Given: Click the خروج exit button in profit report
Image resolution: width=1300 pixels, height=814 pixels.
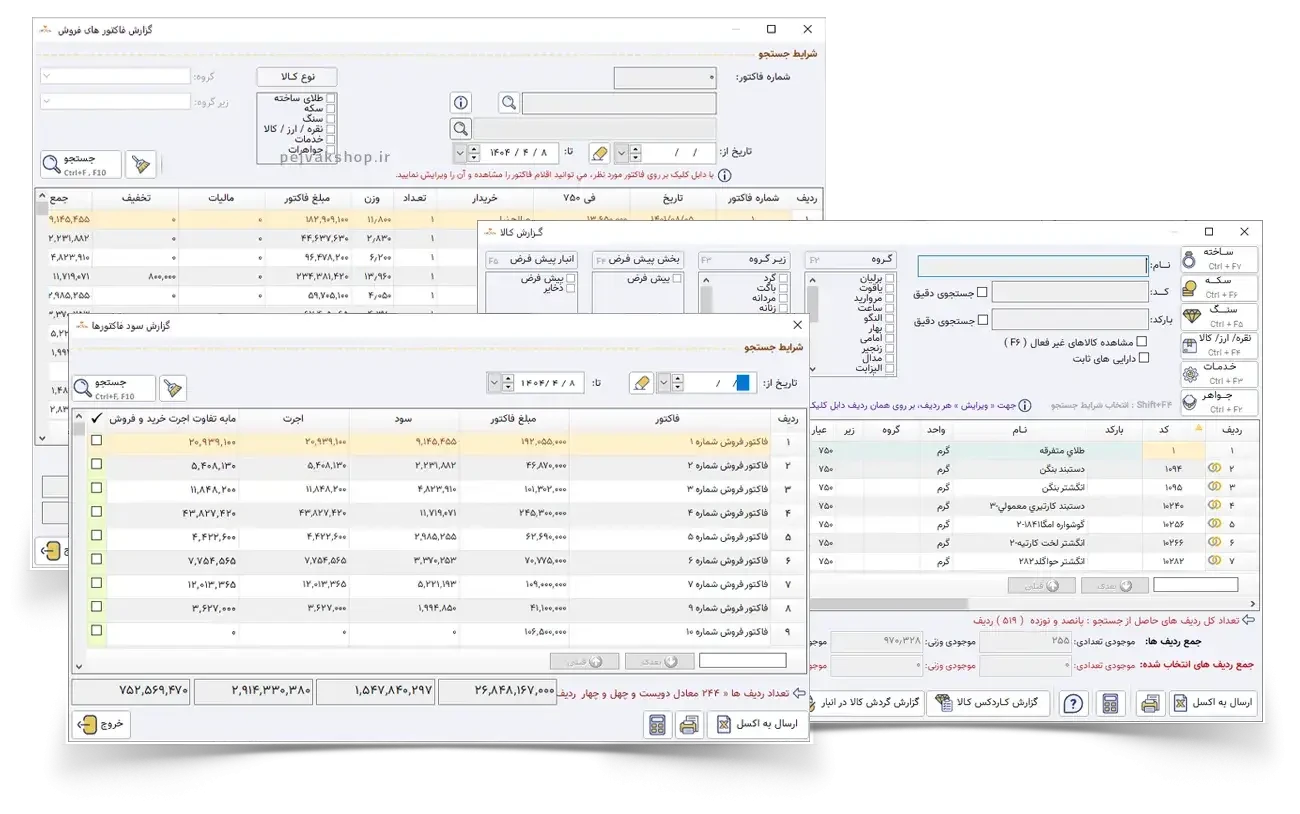Looking at the screenshot, I should click(x=100, y=724).
